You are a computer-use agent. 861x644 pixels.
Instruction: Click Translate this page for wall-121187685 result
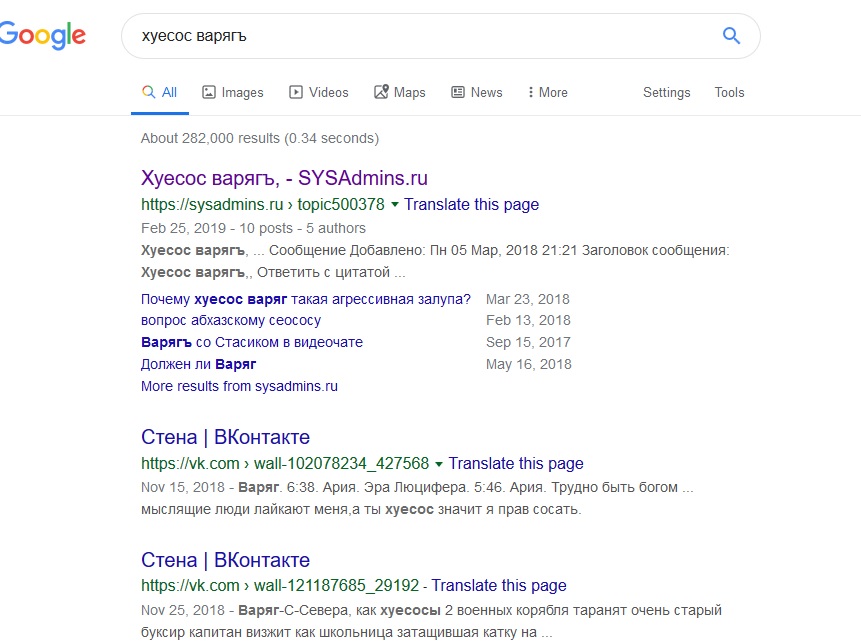coord(499,585)
